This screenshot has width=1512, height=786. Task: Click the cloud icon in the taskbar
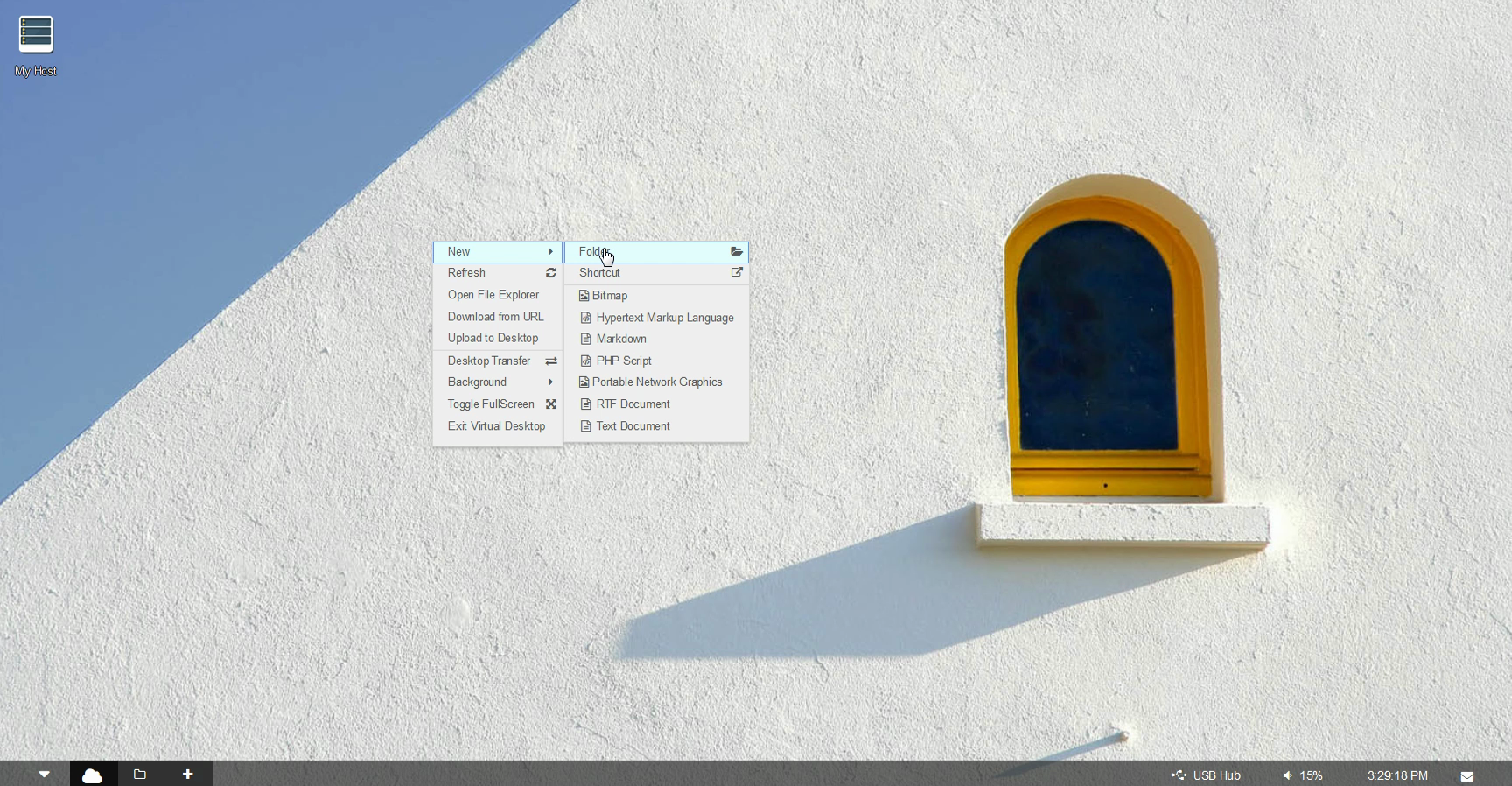(x=92, y=775)
